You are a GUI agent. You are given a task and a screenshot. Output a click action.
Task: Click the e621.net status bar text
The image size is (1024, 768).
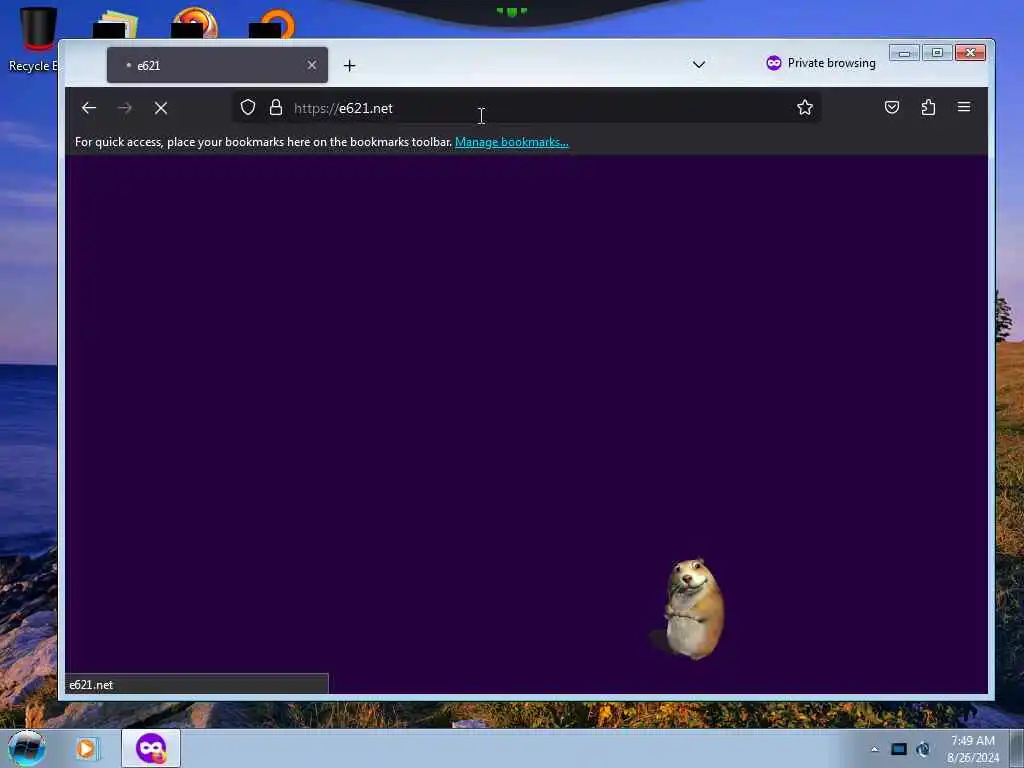click(91, 684)
